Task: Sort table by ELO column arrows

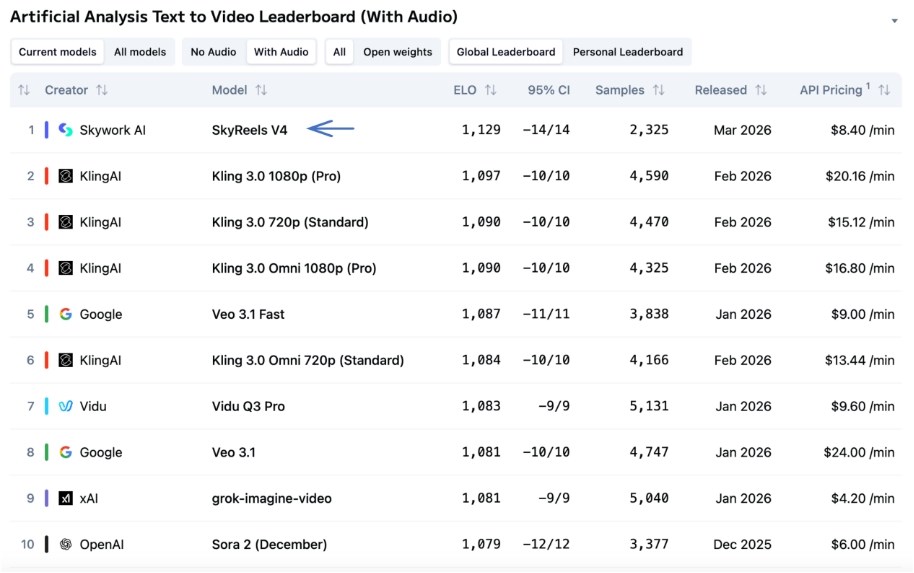Action: (x=490, y=90)
